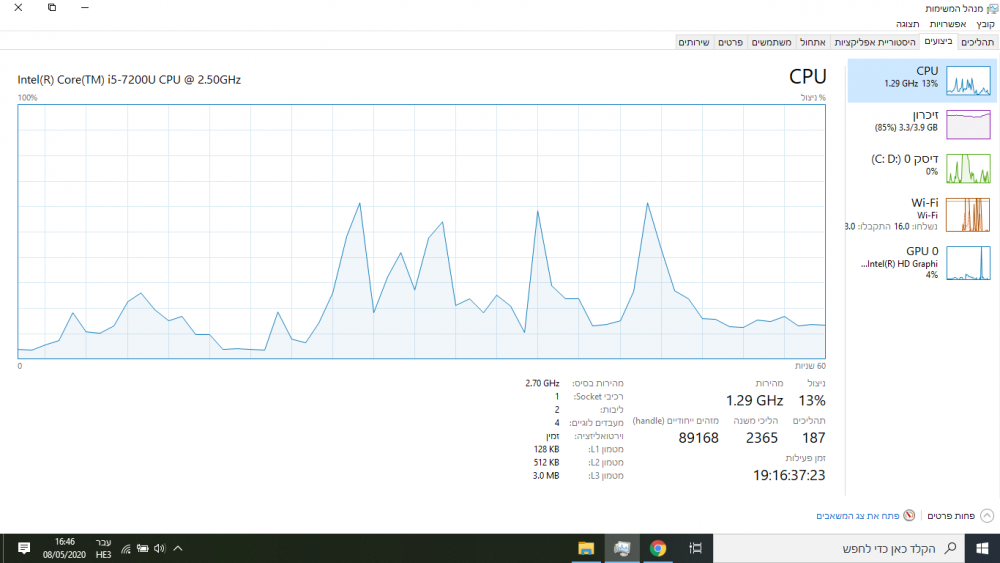Viewport: 1000px width, 563px height.
Task: Click the 60 שניות label under graph
Action: click(810, 366)
